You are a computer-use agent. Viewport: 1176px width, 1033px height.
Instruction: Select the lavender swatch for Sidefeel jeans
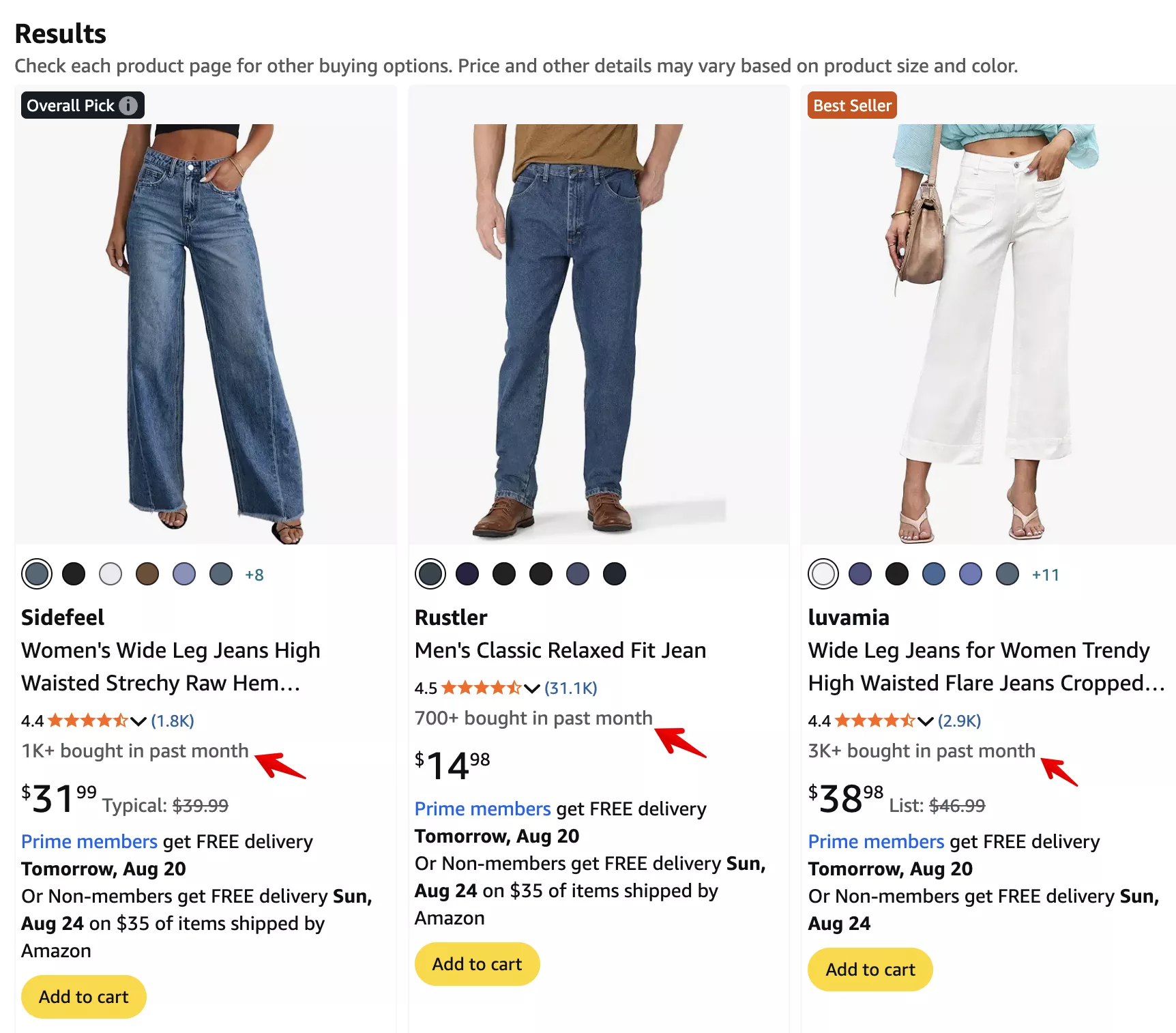click(x=184, y=574)
